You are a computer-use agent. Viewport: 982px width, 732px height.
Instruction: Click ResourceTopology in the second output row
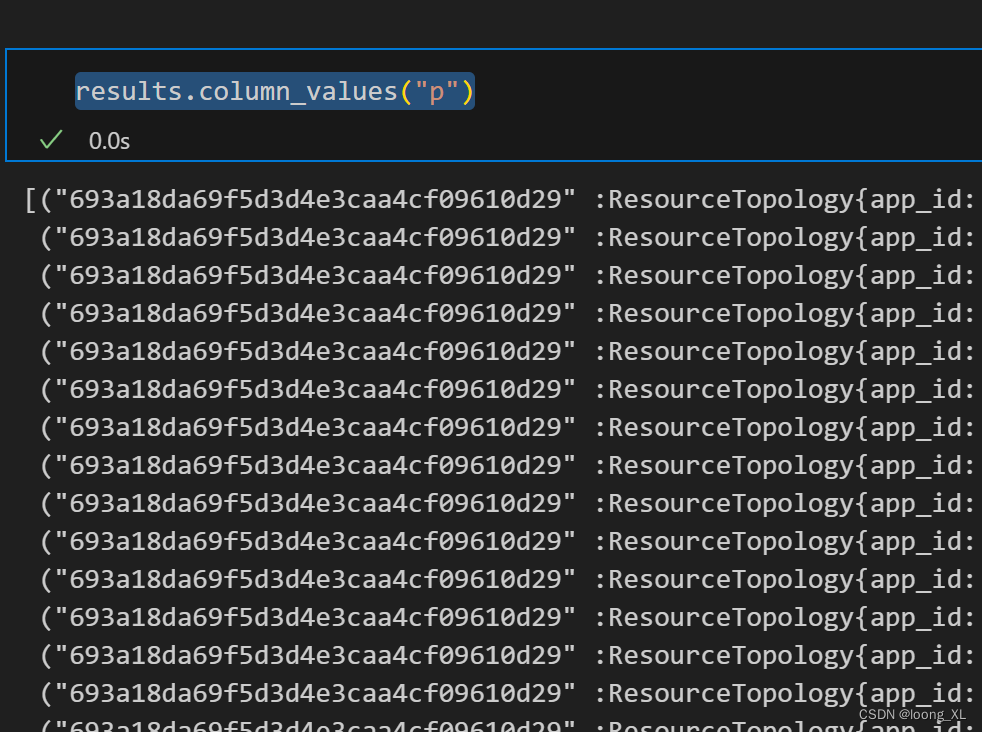click(730, 238)
